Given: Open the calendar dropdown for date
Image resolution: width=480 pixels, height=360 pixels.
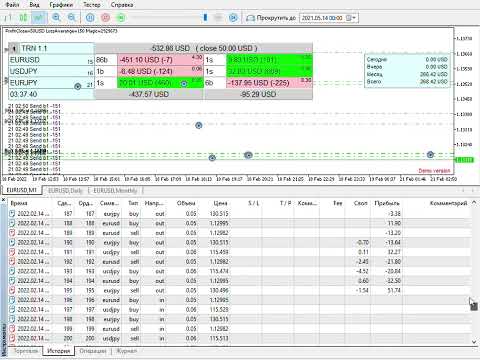Looking at the screenshot, I should pos(351,18).
